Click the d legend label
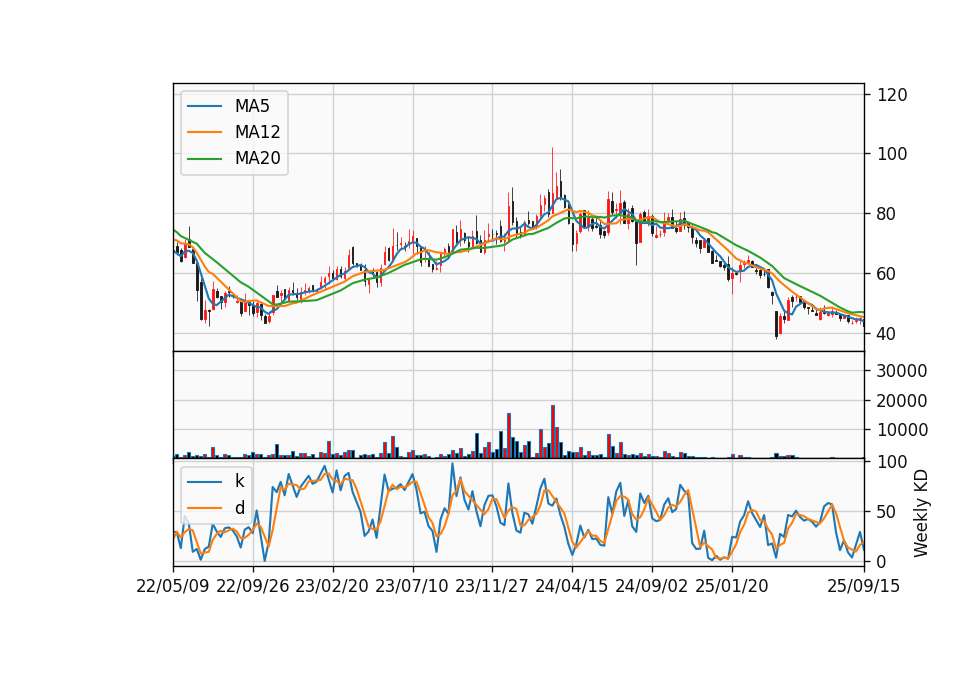This screenshot has width=960, height=690. coord(240,508)
